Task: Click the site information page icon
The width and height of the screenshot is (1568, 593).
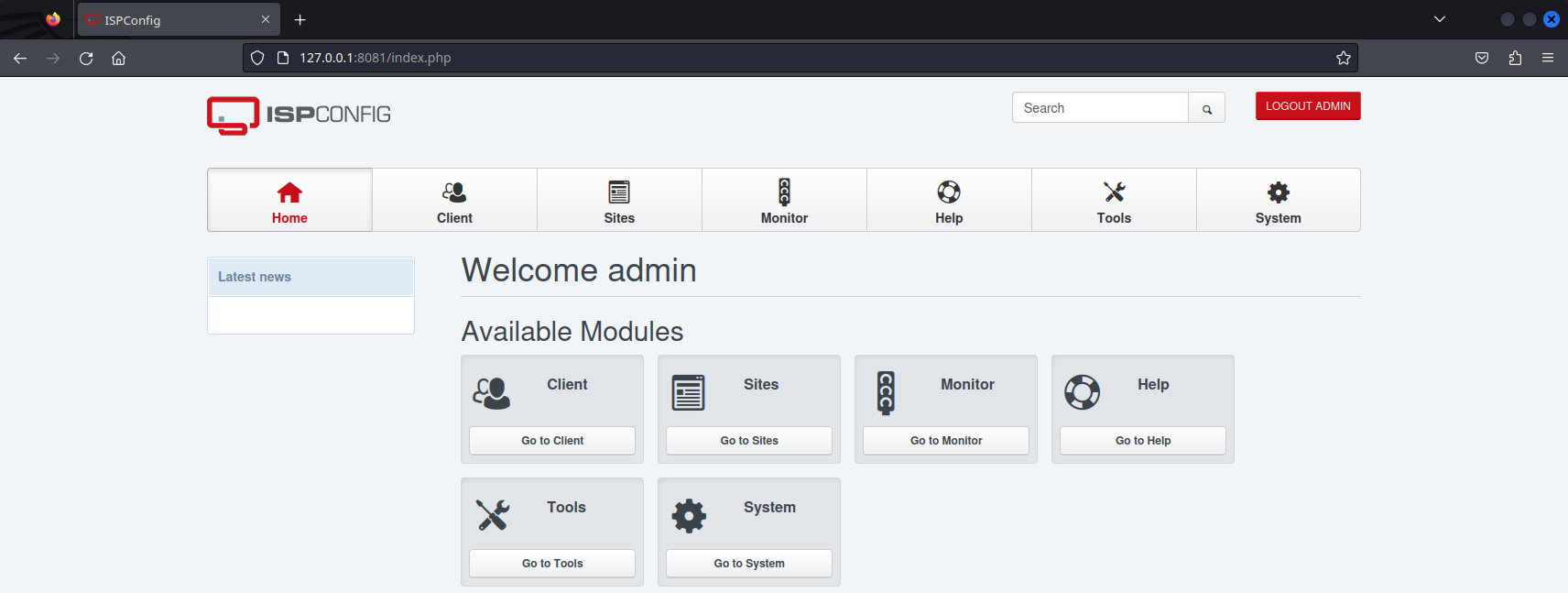Action: (283, 58)
